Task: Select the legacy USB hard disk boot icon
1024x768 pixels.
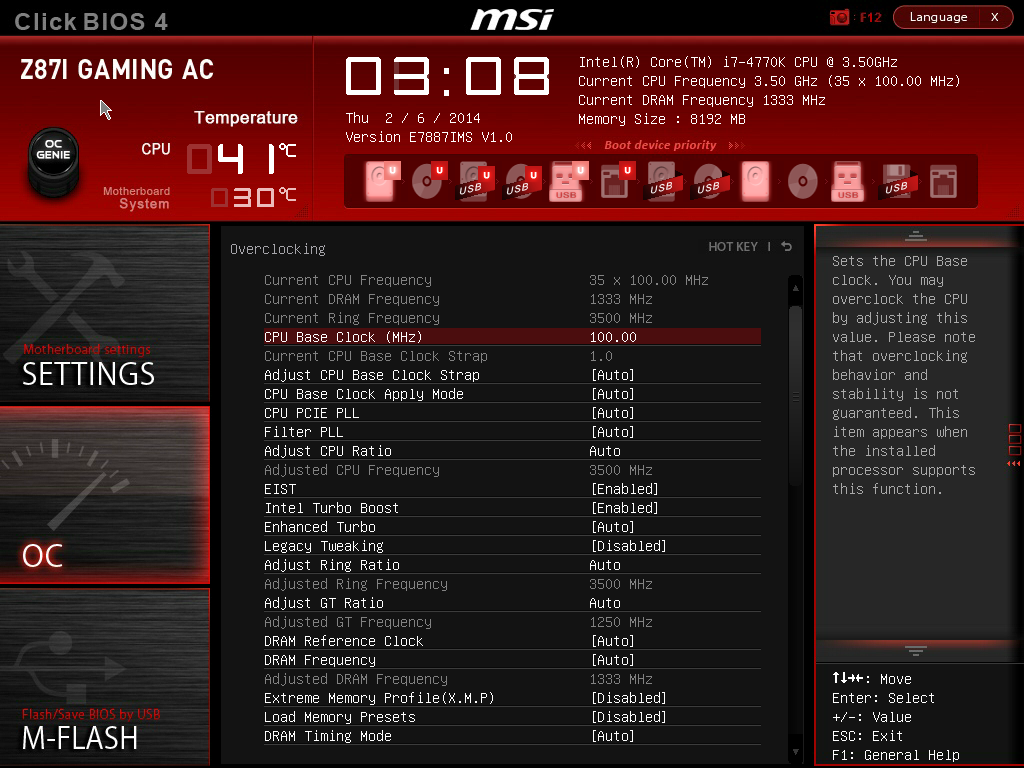Action: click(664, 180)
